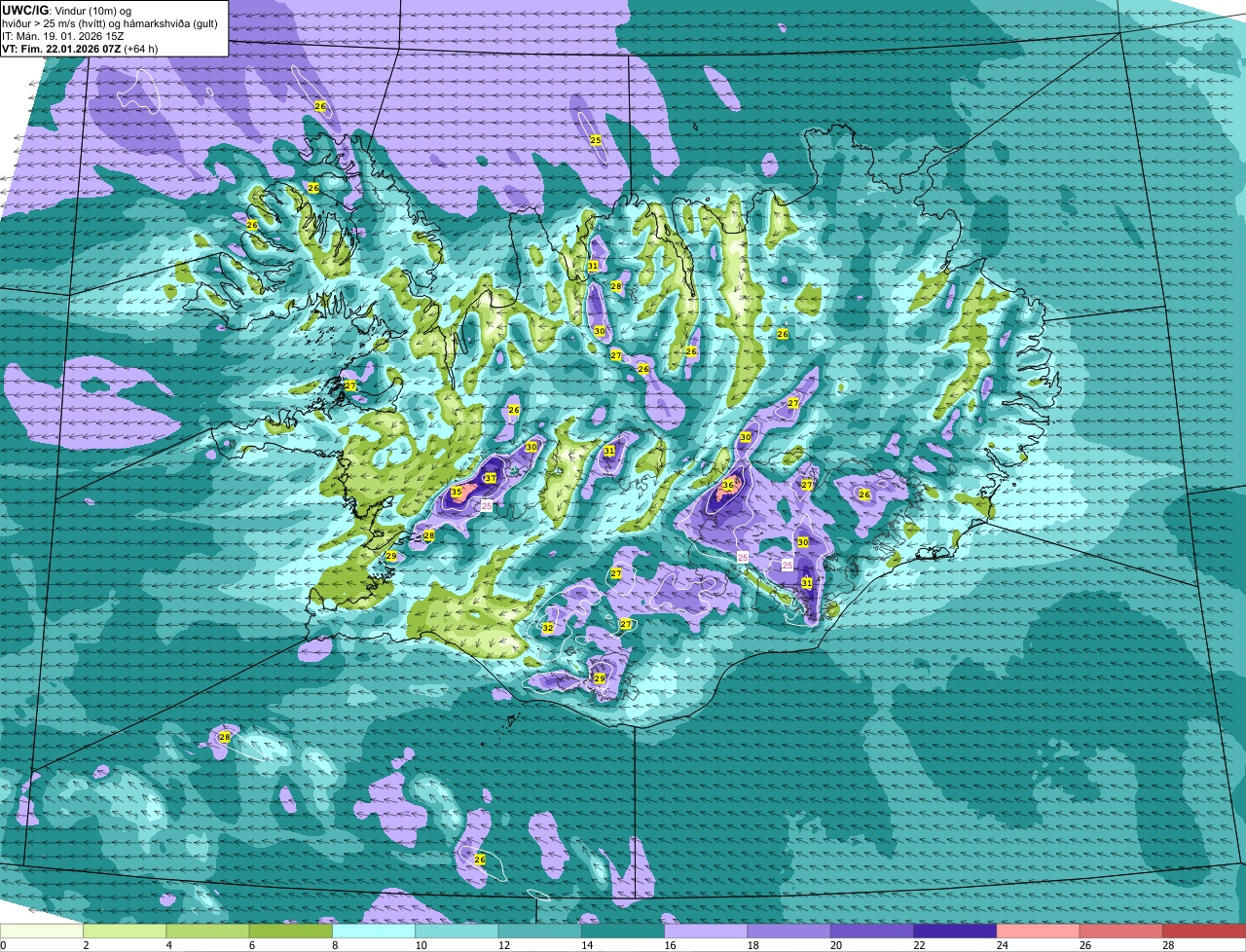Click the 2–4 m/s legend color segment
The image size is (1246, 952).
pyautogui.click(x=125, y=932)
